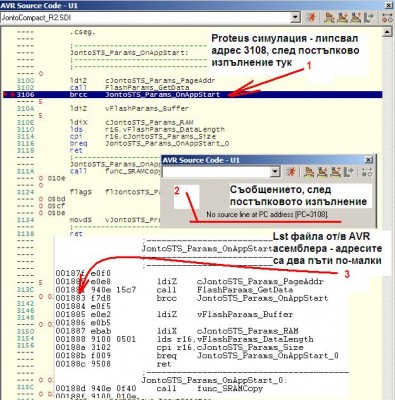Click lst line 00188b breq

(x=197, y=356)
